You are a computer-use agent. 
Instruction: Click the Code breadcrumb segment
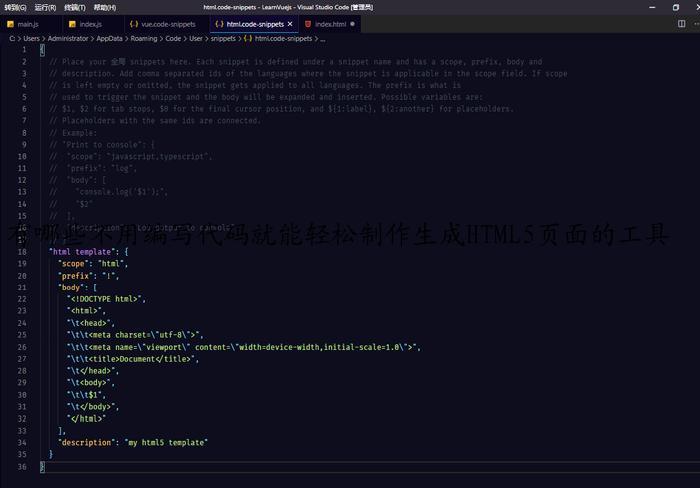point(173,38)
